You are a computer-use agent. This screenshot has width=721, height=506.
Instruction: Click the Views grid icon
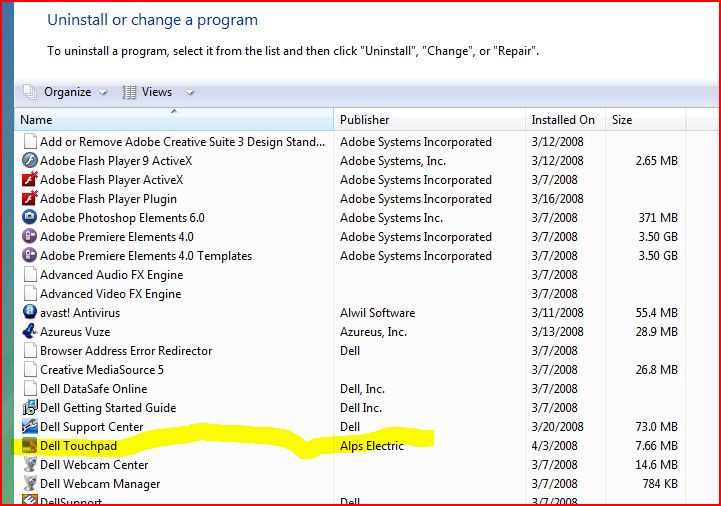129,92
